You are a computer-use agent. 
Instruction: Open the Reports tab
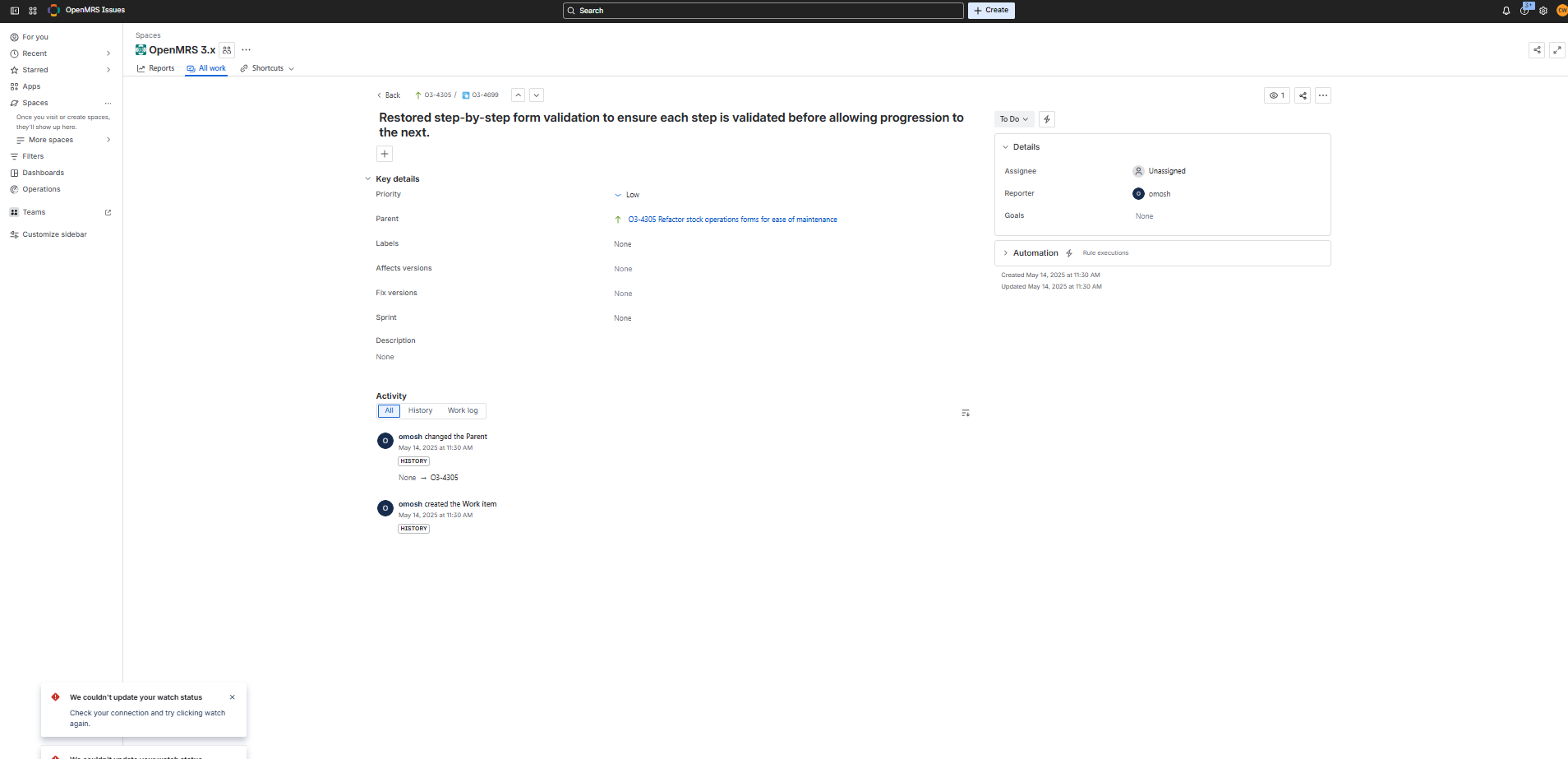point(156,68)
